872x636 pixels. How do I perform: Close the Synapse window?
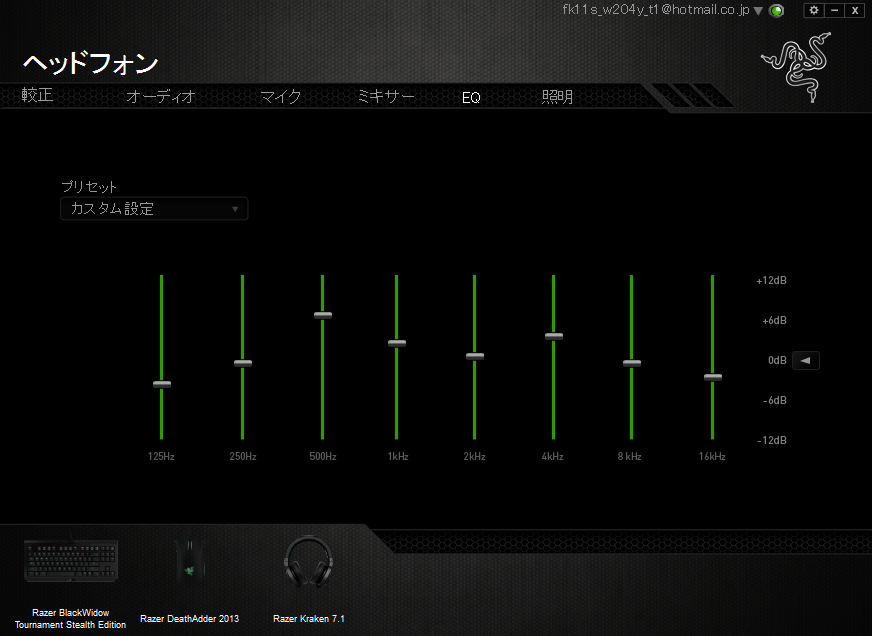(855, 10)
